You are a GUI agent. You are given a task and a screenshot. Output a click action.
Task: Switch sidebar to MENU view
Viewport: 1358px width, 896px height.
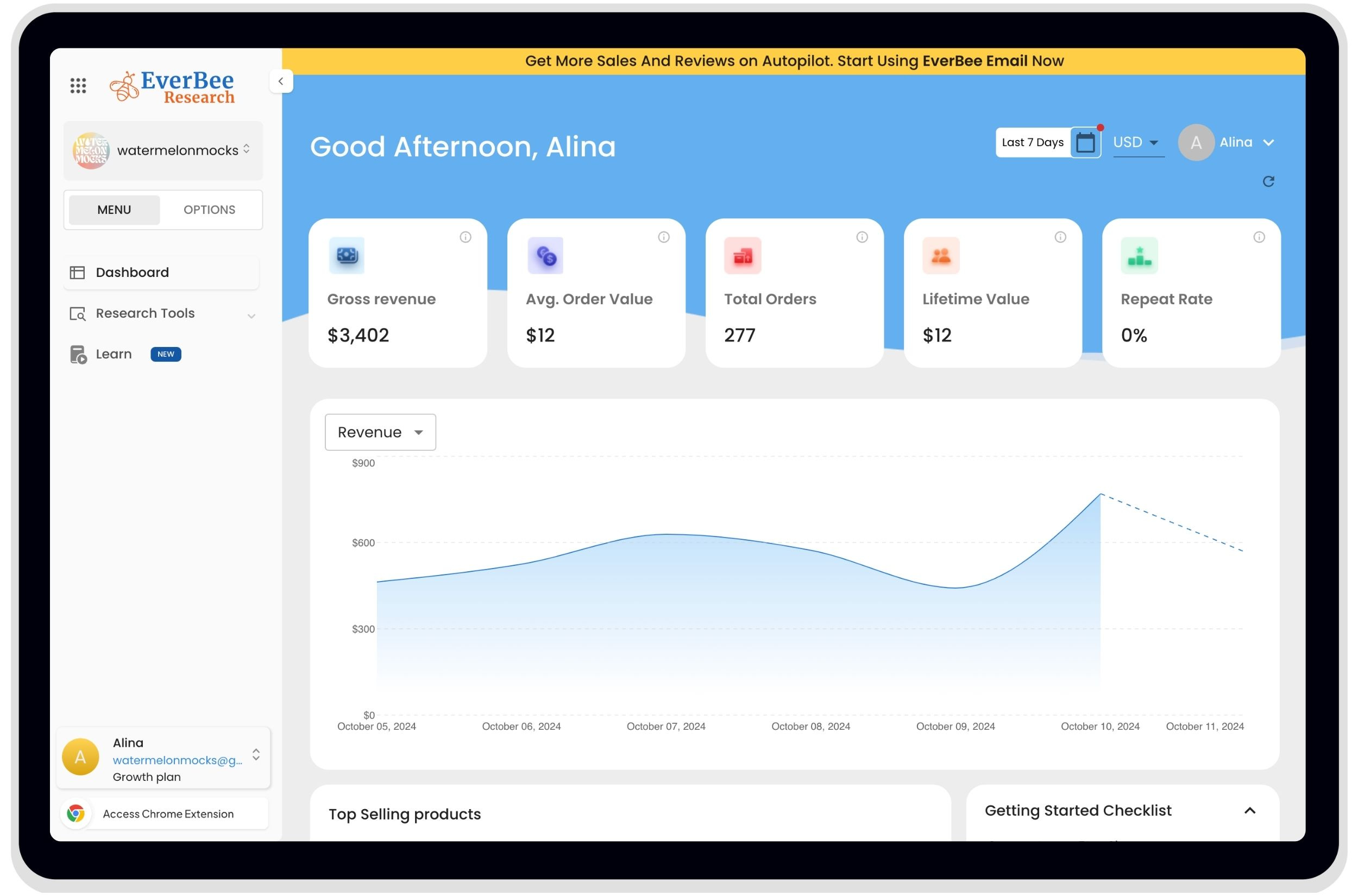pos(114,210)
